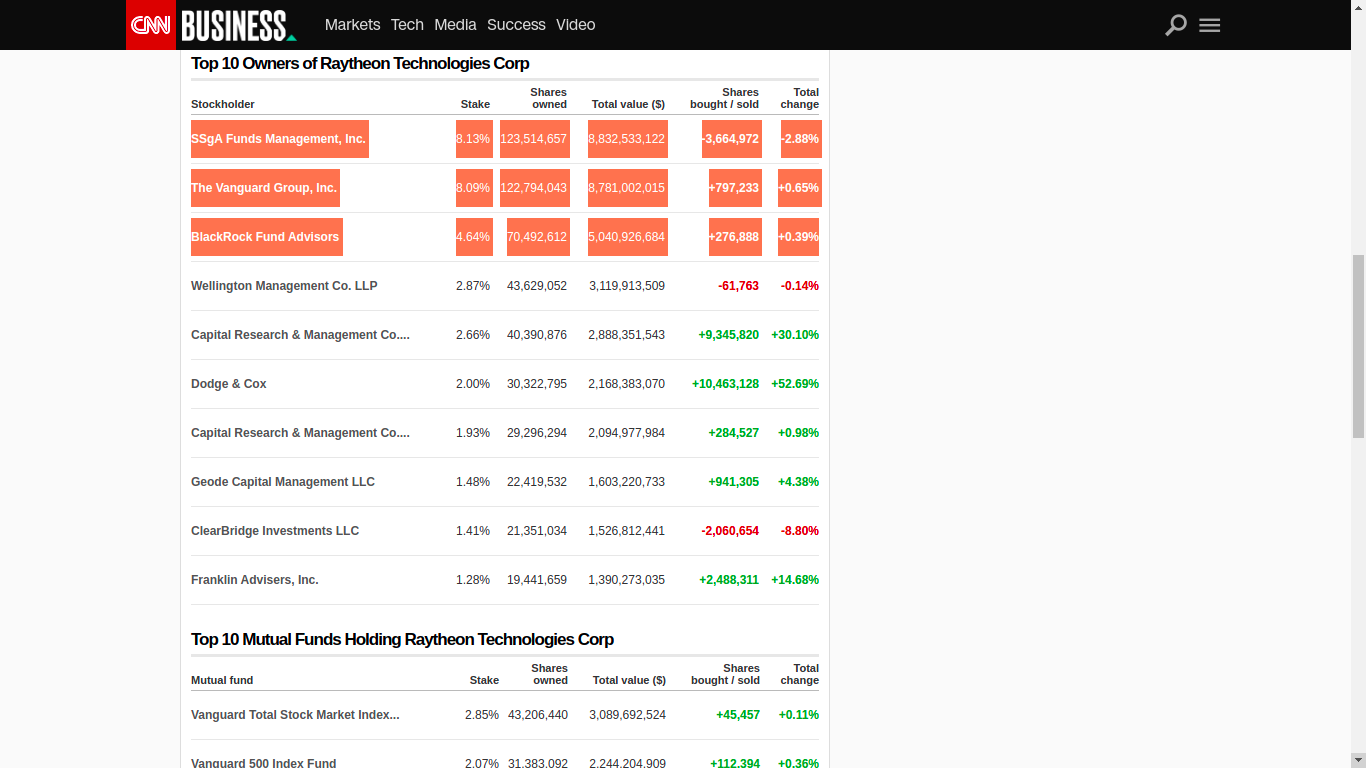Click Wellington Management Co. LLP
Image resolution: width=1366 pixels, height=768 pixels.
coord(284,286)
